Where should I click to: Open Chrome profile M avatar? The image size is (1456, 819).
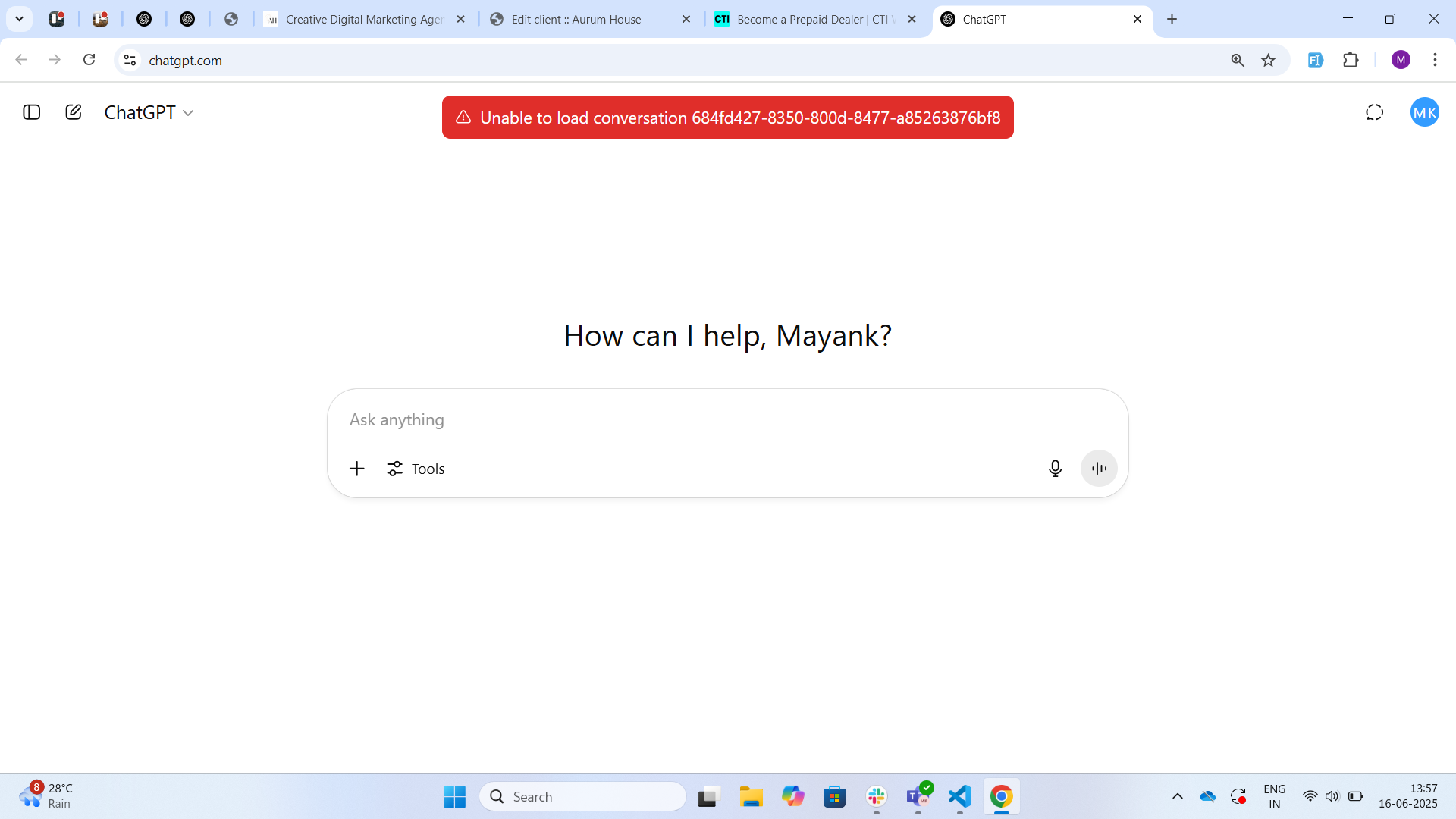1401,60
